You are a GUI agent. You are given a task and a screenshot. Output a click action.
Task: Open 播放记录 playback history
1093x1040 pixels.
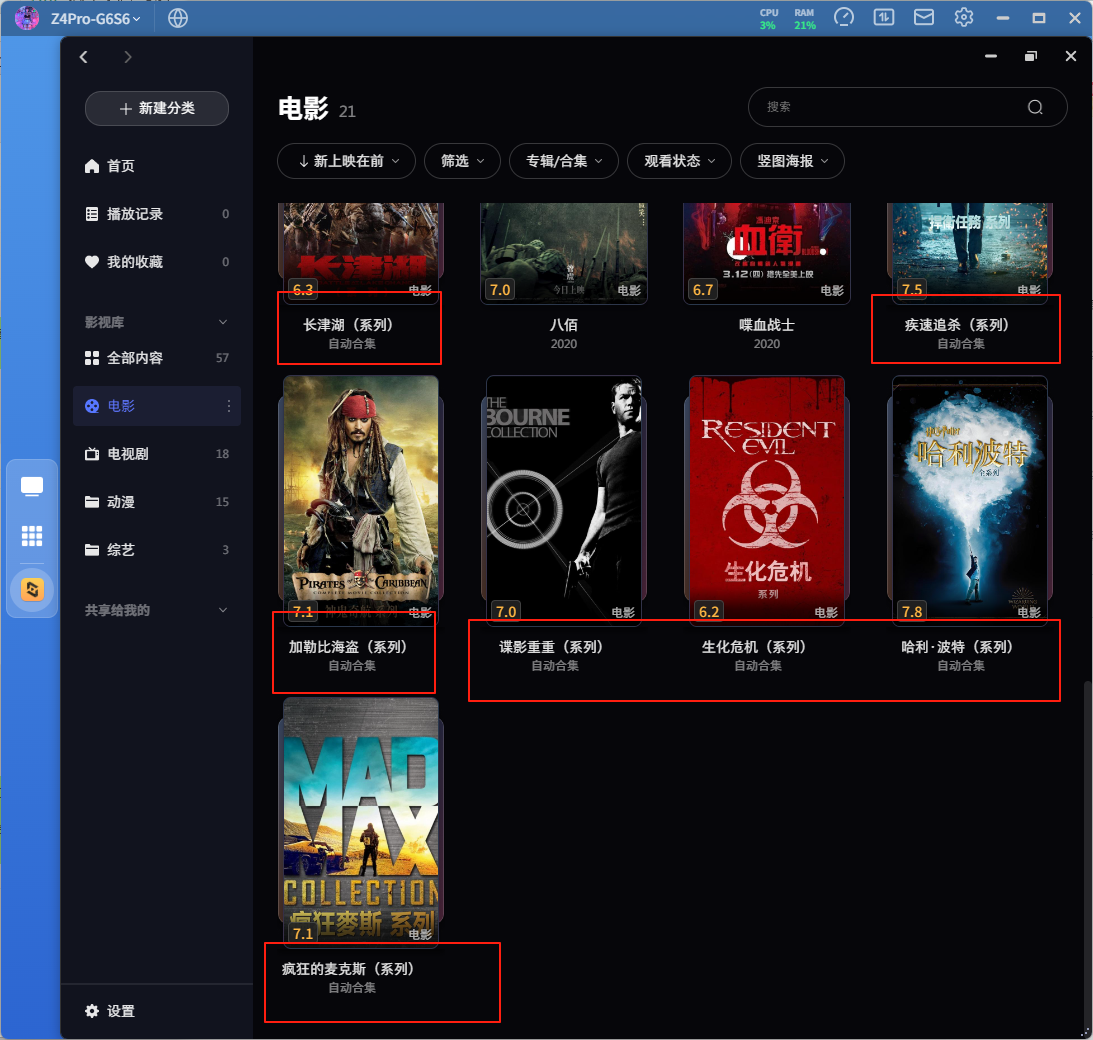[x=157, y=214]
